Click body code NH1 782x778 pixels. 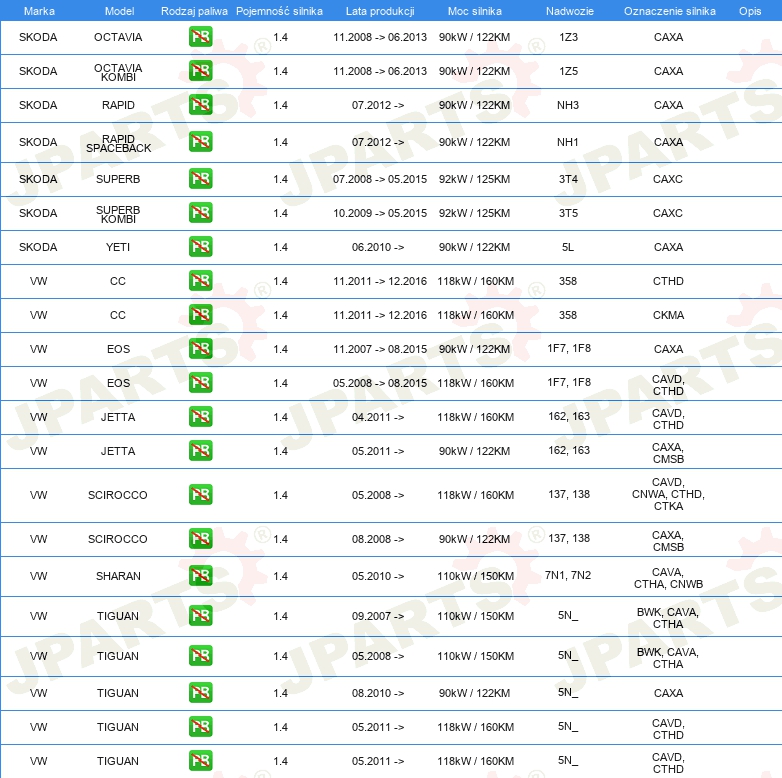(x=568, y=142)
